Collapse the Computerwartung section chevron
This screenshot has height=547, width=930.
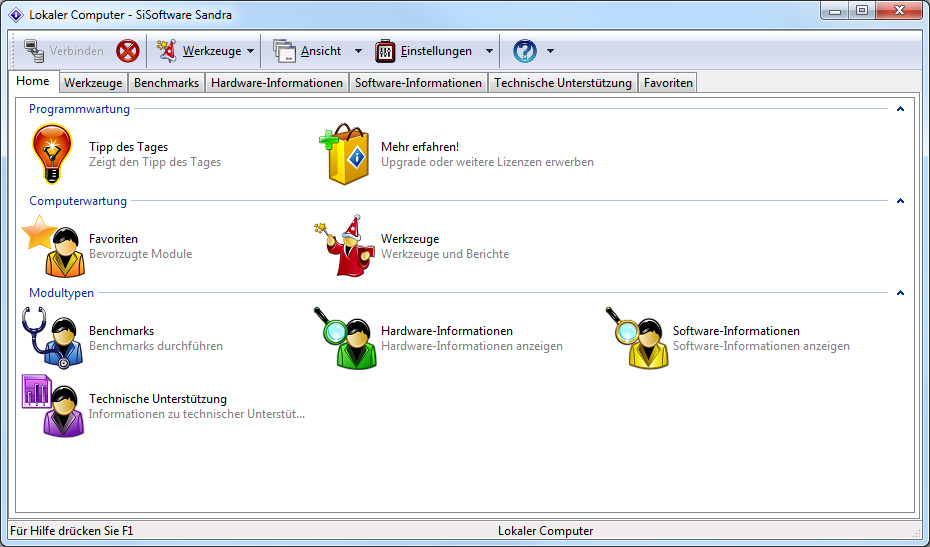coord(900,201)
